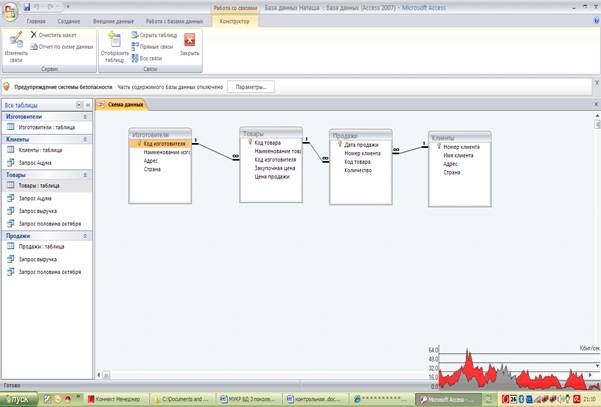Click the Изменить связи ribbon button
This screenshot has width=601, height=407.
[16, 44]
